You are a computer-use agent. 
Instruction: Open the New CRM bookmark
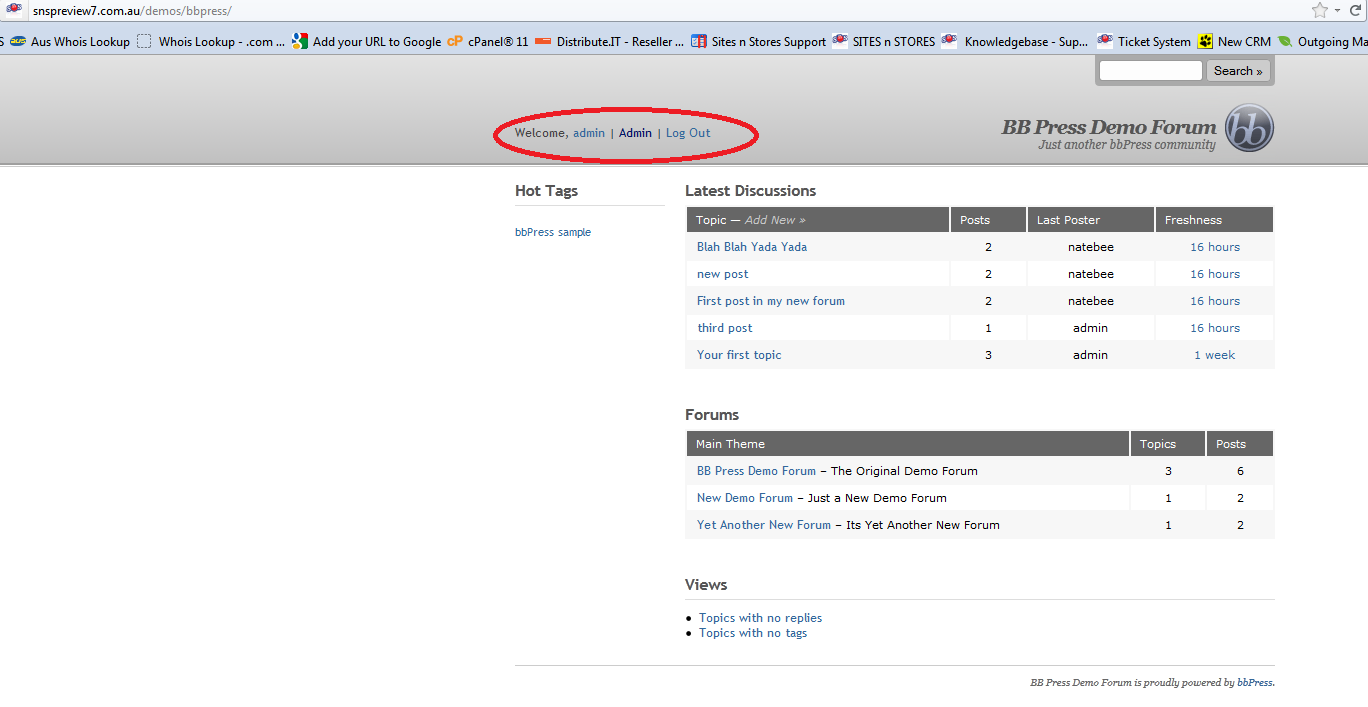pos(1235,42)
